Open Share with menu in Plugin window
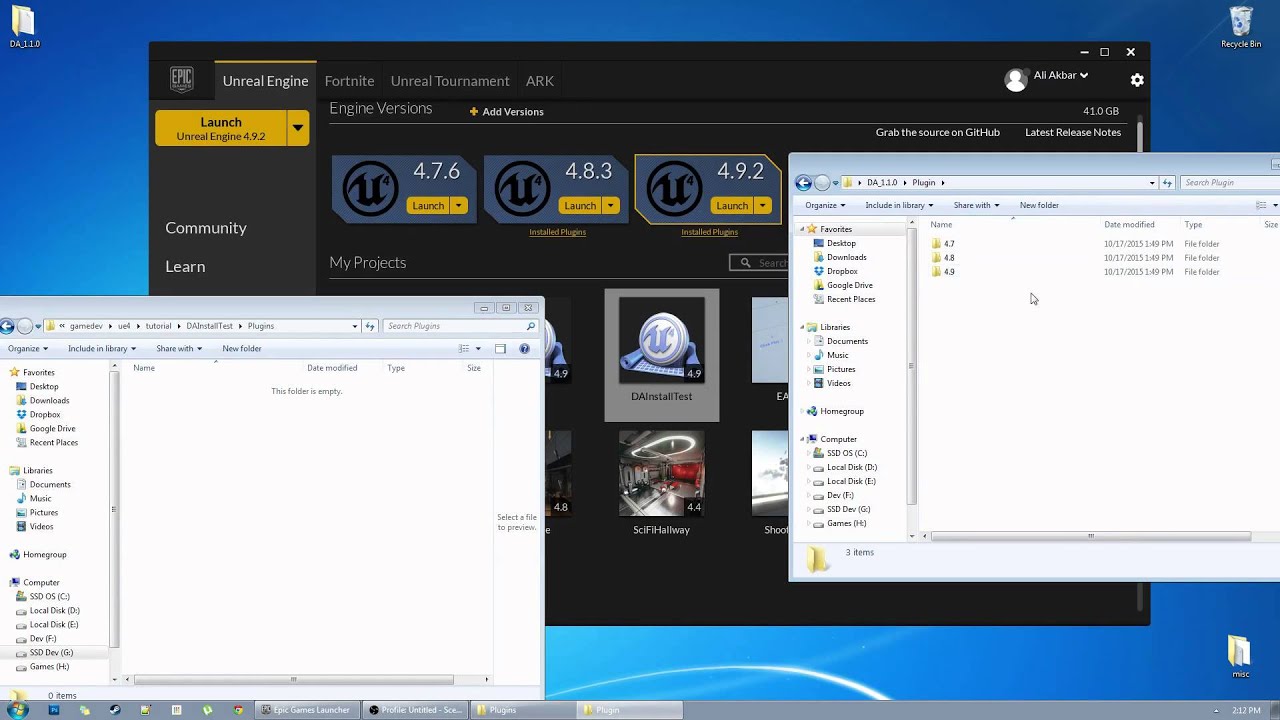This screenshot has height=720, width=1280. tap(976, 206)
